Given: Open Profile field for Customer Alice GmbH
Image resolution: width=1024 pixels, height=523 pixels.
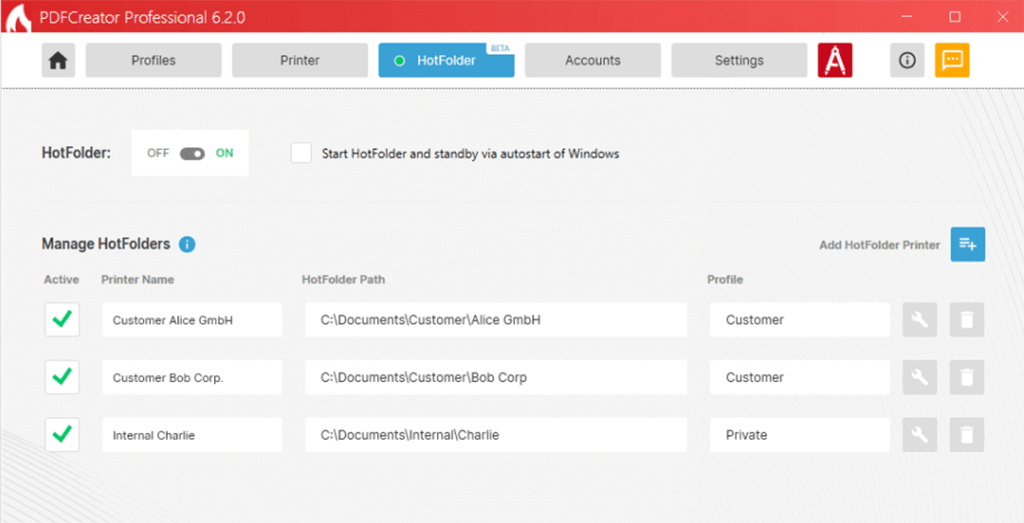Looking at the screenshot, I should [799, 320].
